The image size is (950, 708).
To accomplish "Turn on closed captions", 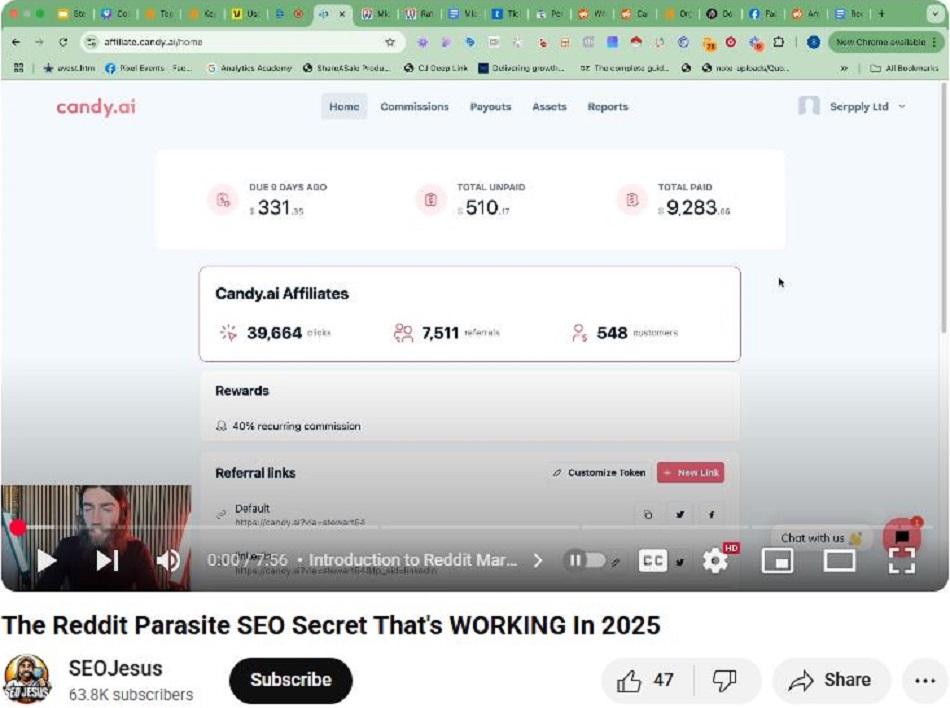I will [653, 560].
